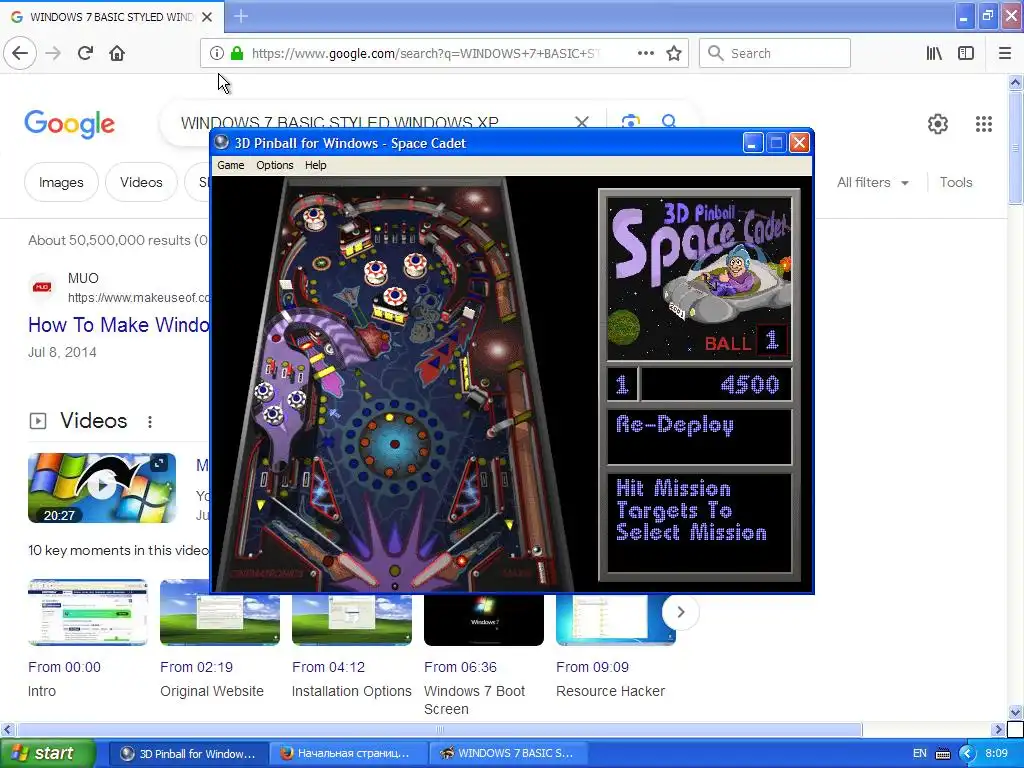Click the vertical scrollbar down arrow
This screenshot has height=768, width=1024.
click(x=1015, y=712)
